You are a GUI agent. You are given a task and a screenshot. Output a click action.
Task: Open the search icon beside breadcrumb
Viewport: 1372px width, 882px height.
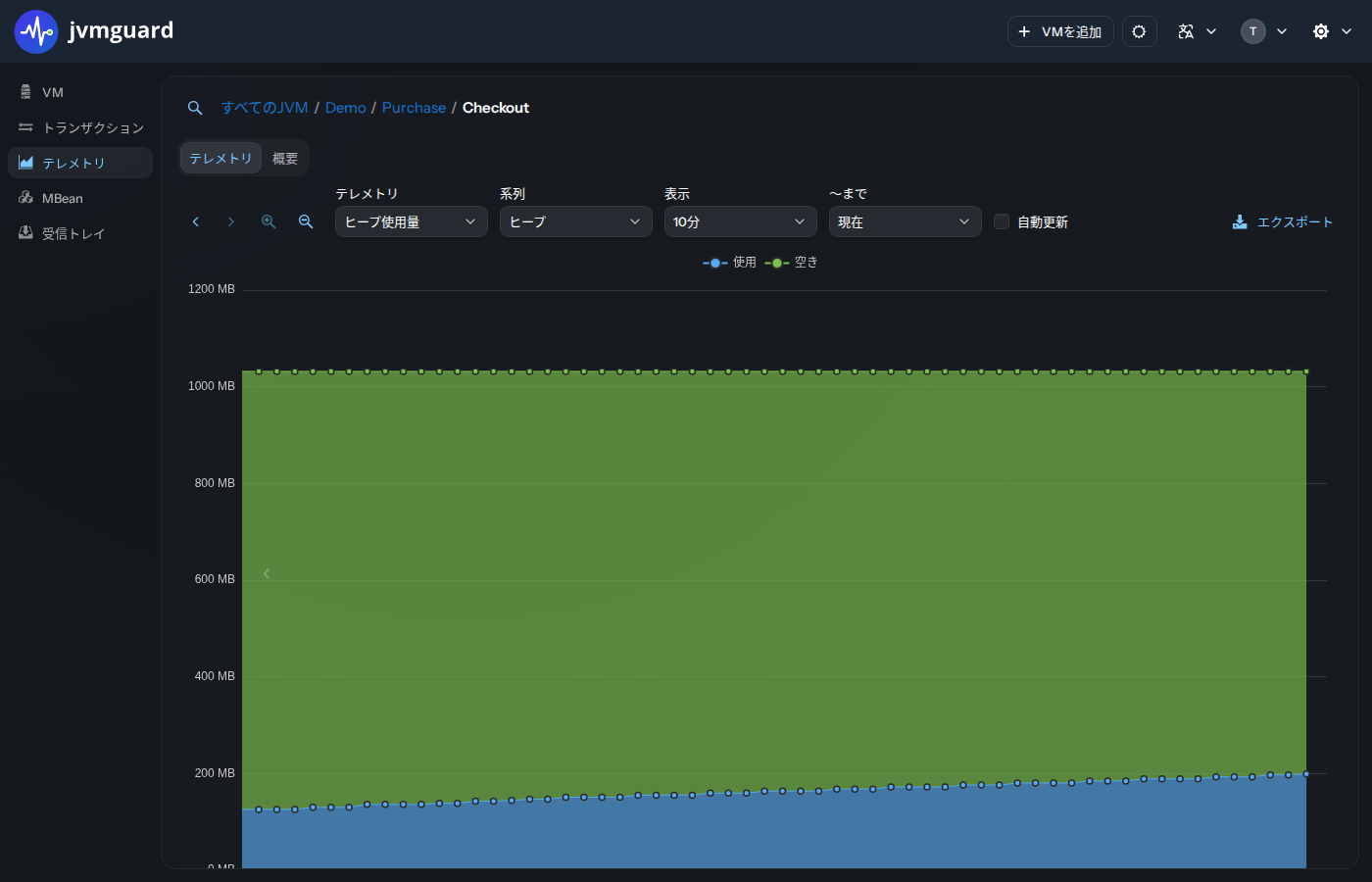[x=195, y=108]
